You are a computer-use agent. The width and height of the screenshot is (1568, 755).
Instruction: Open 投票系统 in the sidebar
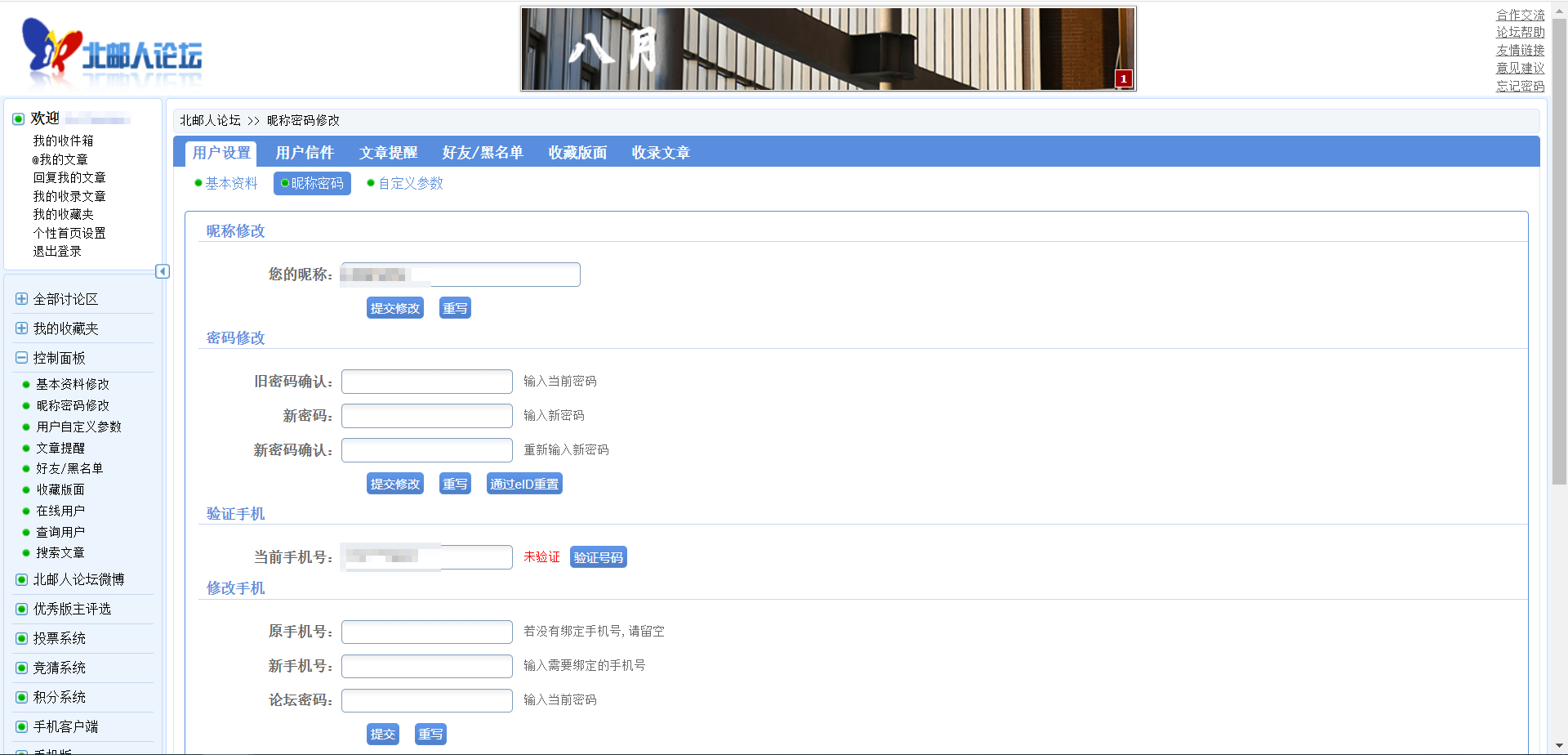pos(59,638)
